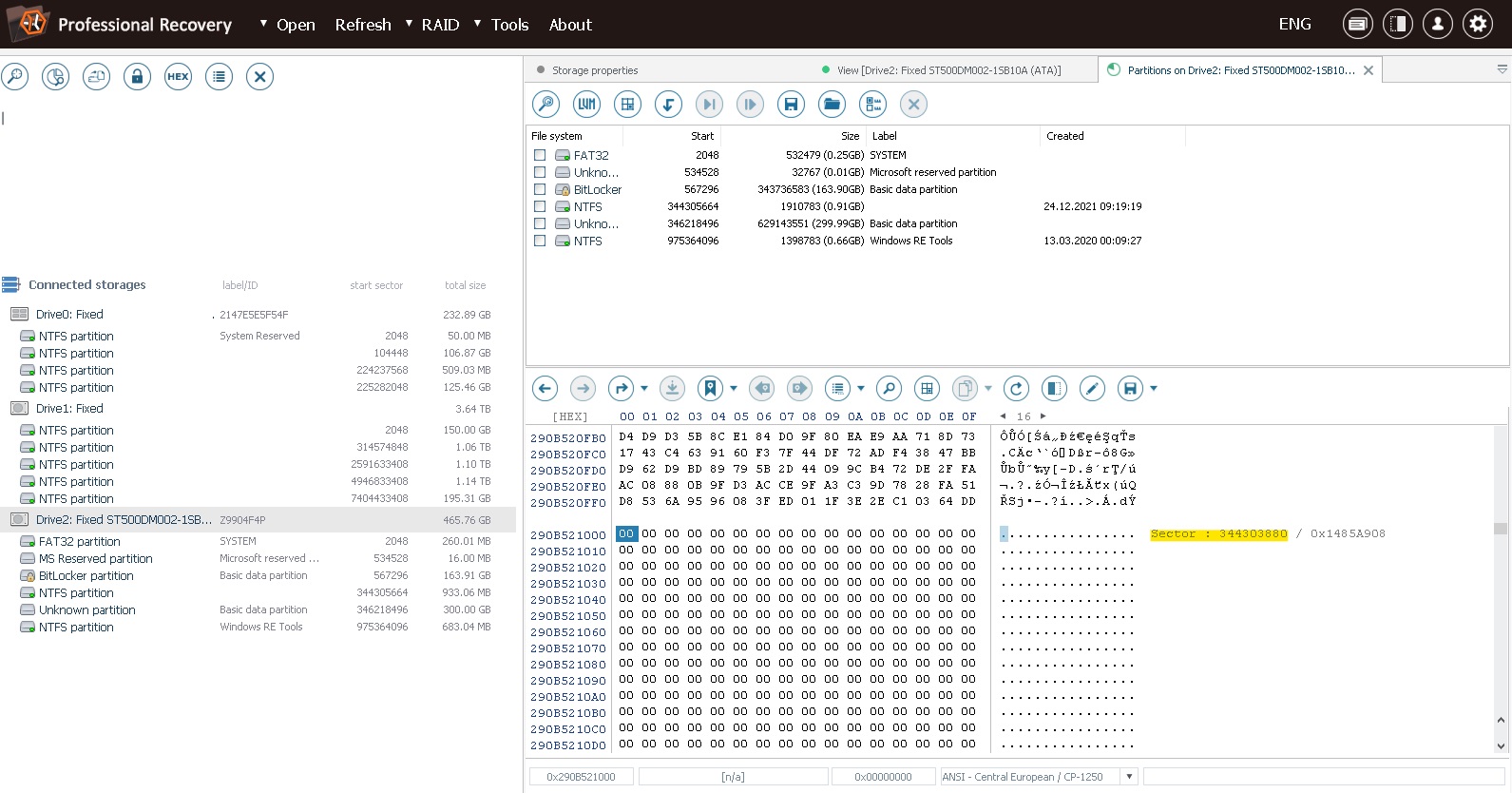Image resolution: width=1512 pixels, height=793 pixels.
Task: Click the magnifier scan icon in partitions toolbar
Action: click(545, 105)
